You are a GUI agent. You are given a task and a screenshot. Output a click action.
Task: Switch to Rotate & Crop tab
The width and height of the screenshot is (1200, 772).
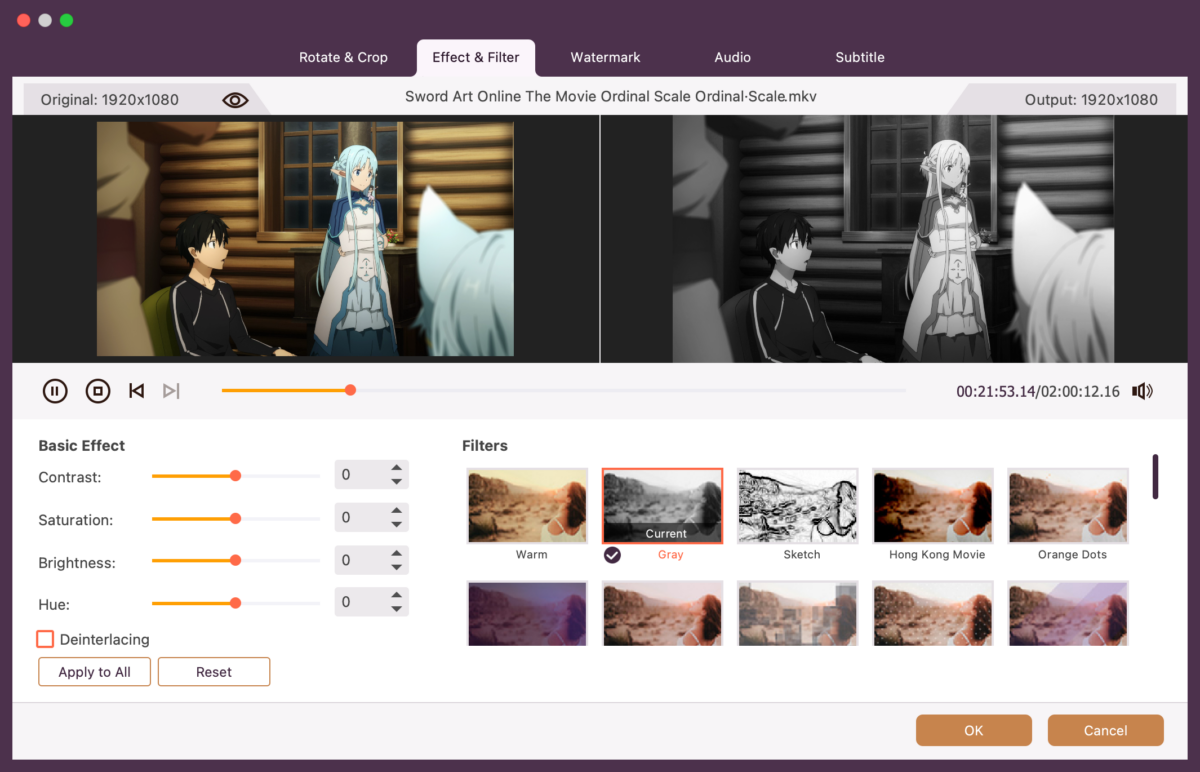343,57
